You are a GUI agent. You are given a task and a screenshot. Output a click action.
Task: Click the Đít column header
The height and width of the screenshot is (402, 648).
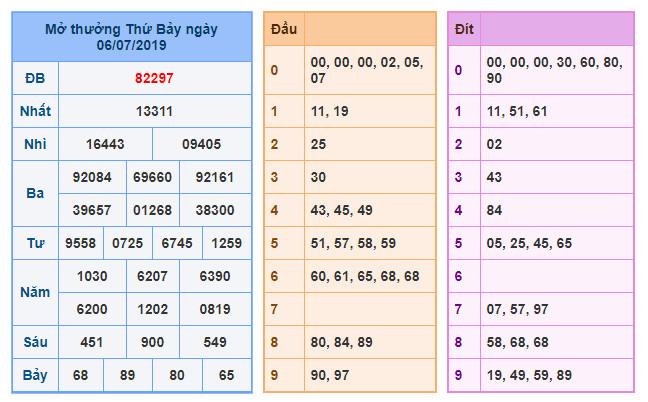464,30
